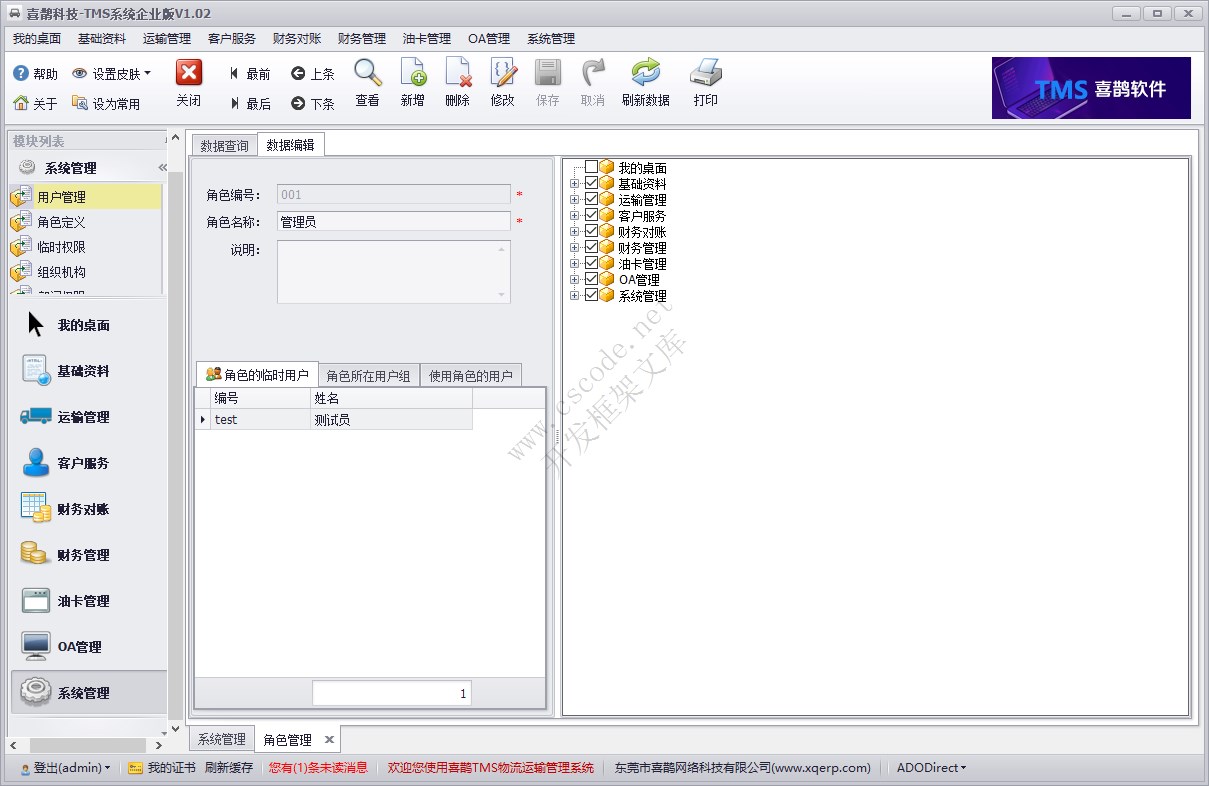Uncheck 运输管理 in the permission tree
The height and width of the screenshot is (786, 1209).
pos(592,199)
